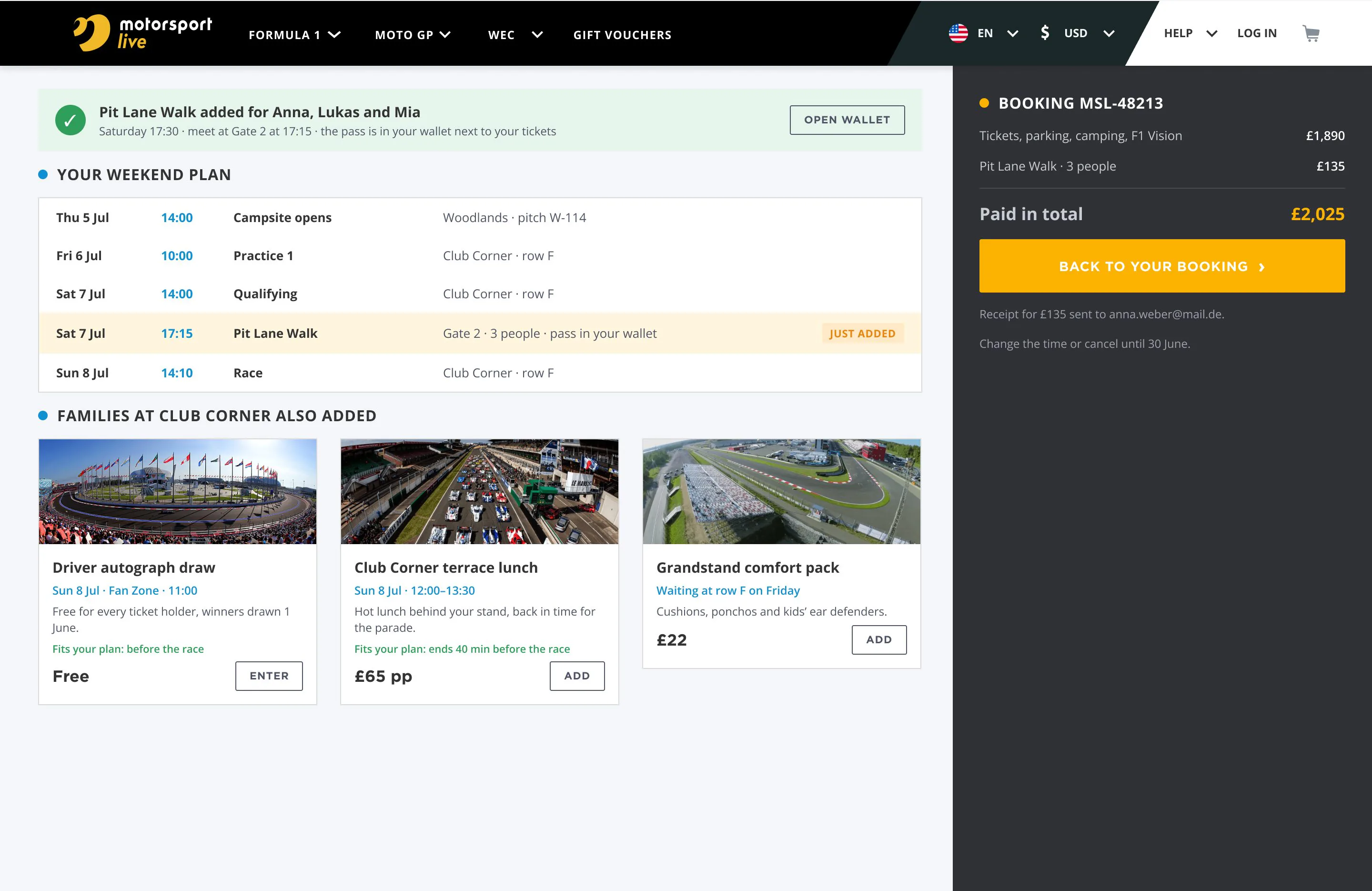Click the Grandstand comfort pack title

coord(747,567)
